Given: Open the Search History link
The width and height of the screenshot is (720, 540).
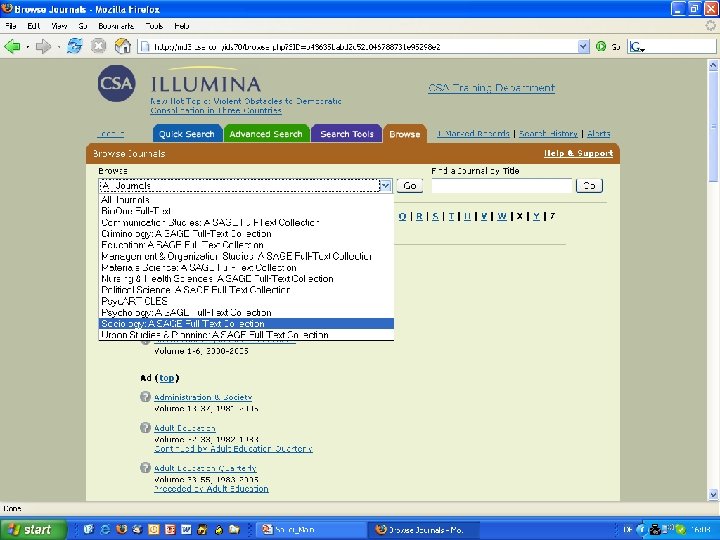Looking at the screenshot, I should coord(548,134).
